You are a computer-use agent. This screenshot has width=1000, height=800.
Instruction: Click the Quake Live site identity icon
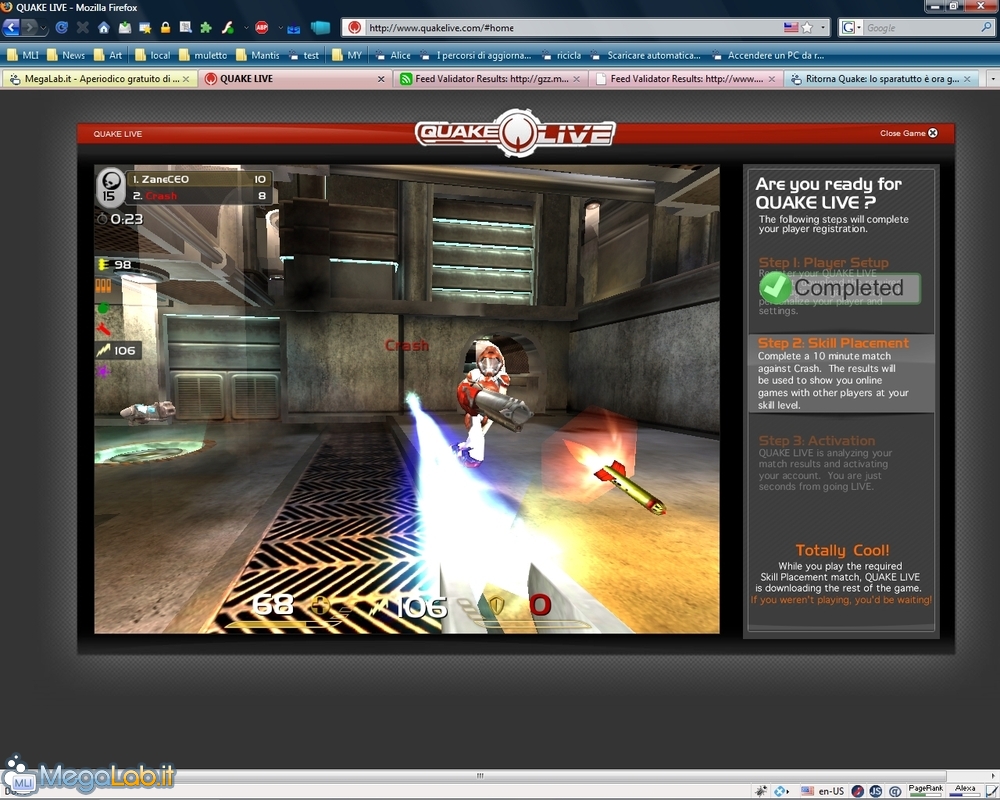(355, 27)
